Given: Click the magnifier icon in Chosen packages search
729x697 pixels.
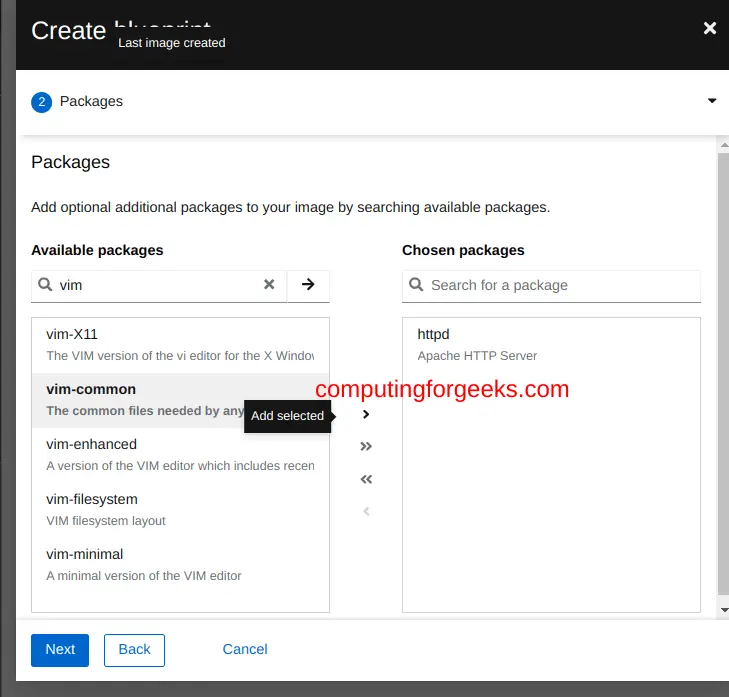Looking at the screenshot, I should pyautogui.click(x=416, y=285).
